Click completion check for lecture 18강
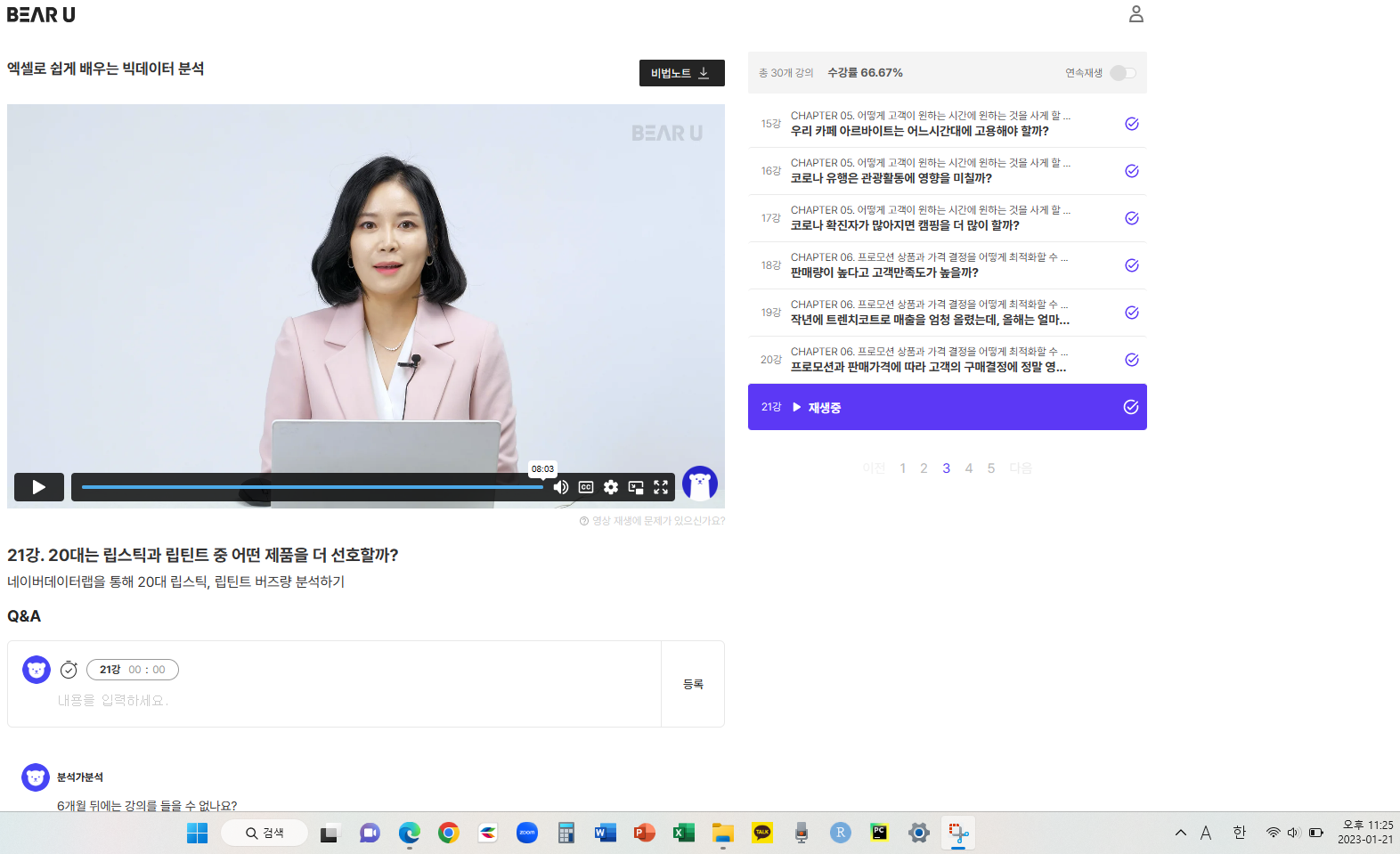The width and height of the screenshot is (1400, 854). [1131, 265]
